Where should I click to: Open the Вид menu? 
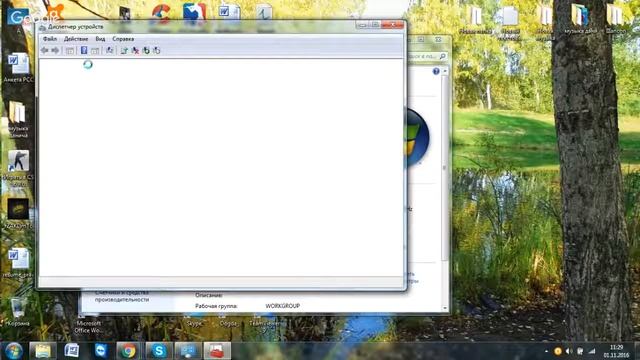click(x=100, y=39)
